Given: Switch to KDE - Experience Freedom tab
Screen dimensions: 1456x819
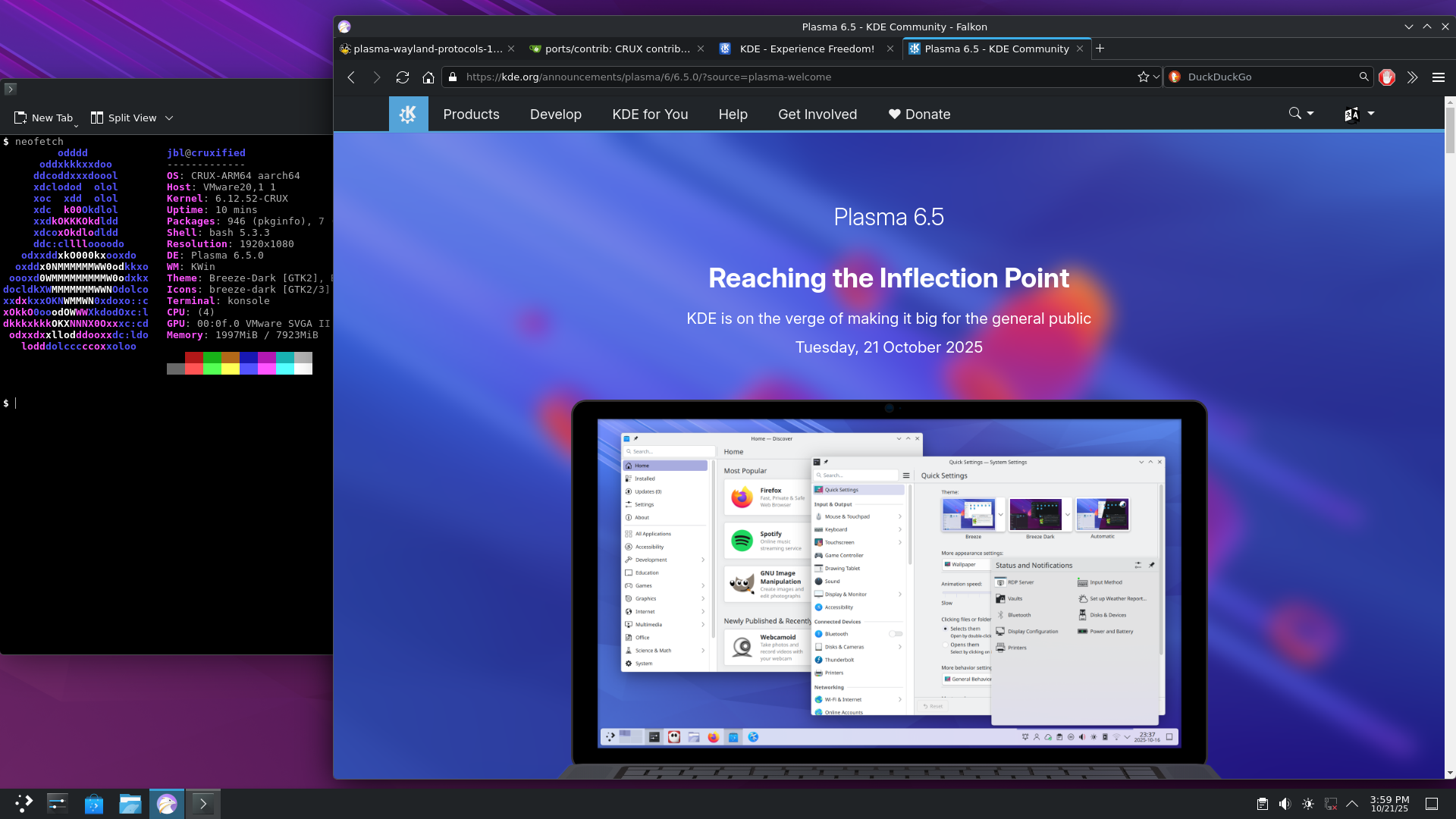Looking at the screenshot, I should [806, 49].
